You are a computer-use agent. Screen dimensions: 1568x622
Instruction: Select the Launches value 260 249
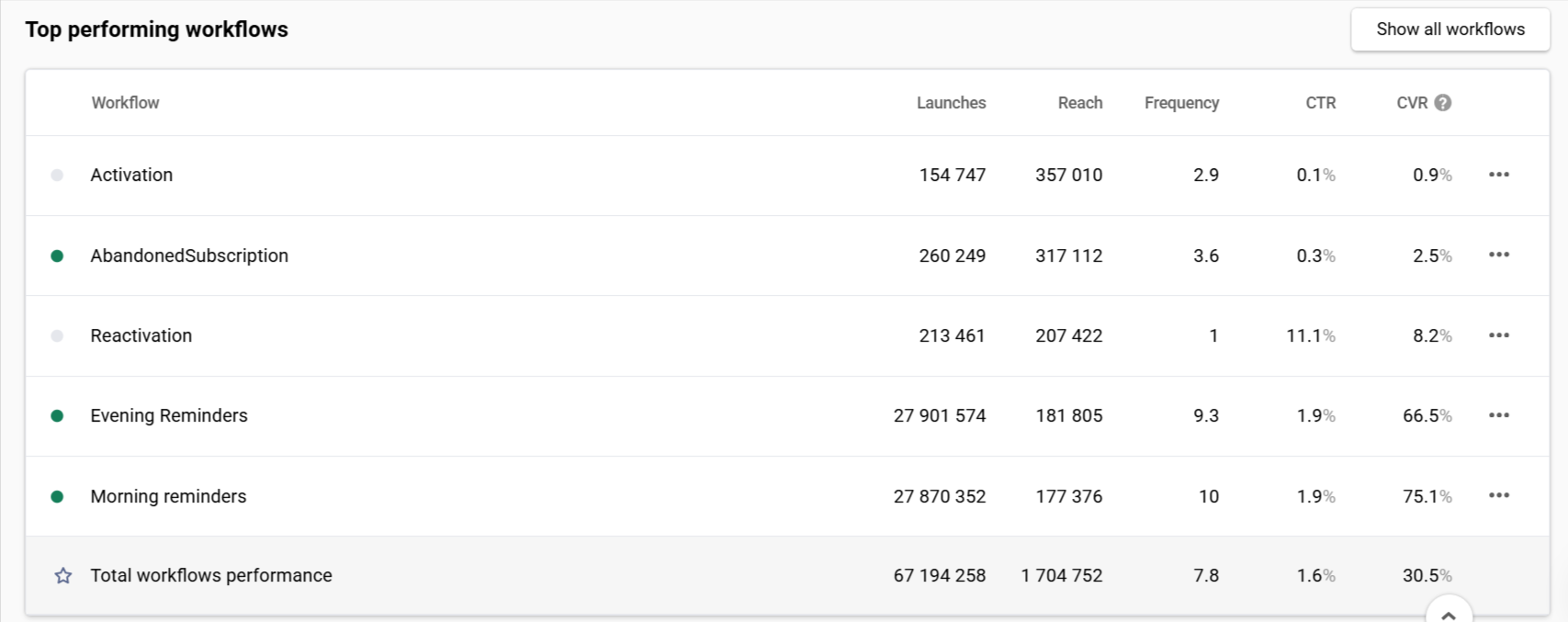(953, 255)
